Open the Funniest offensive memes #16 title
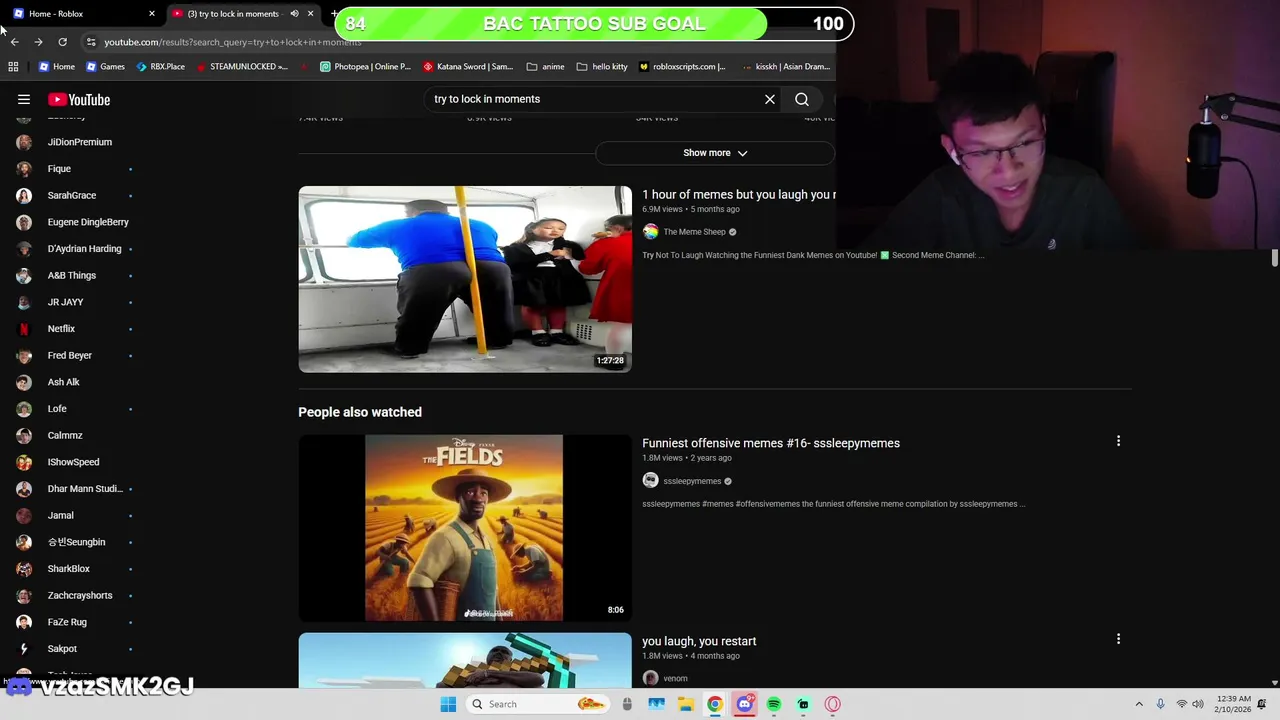Screen dimensions: 1280x720 click(x=771, y=443)
